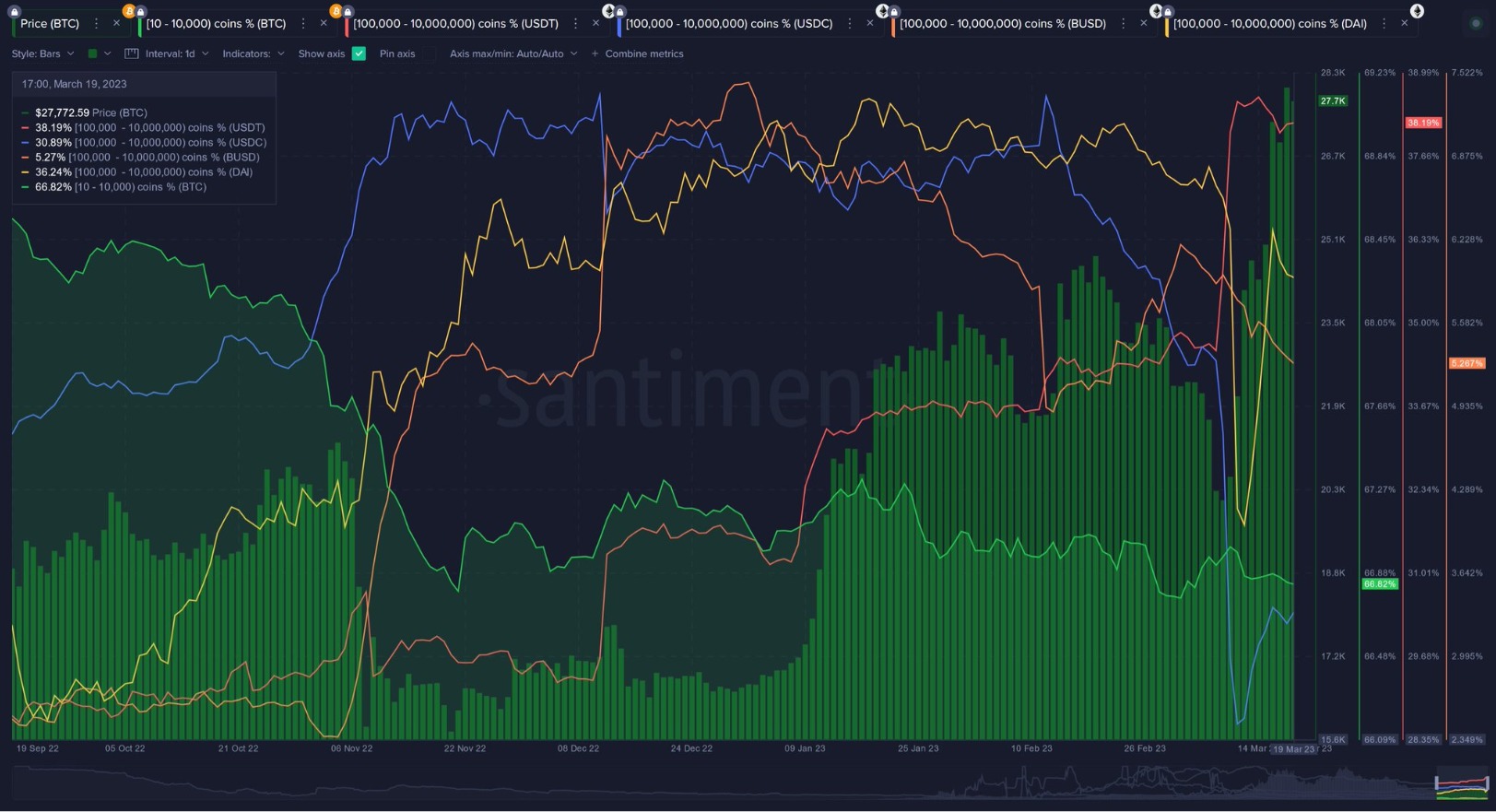Open the green chart color picker
The image size is (1496, 812).
click(98, 54)
